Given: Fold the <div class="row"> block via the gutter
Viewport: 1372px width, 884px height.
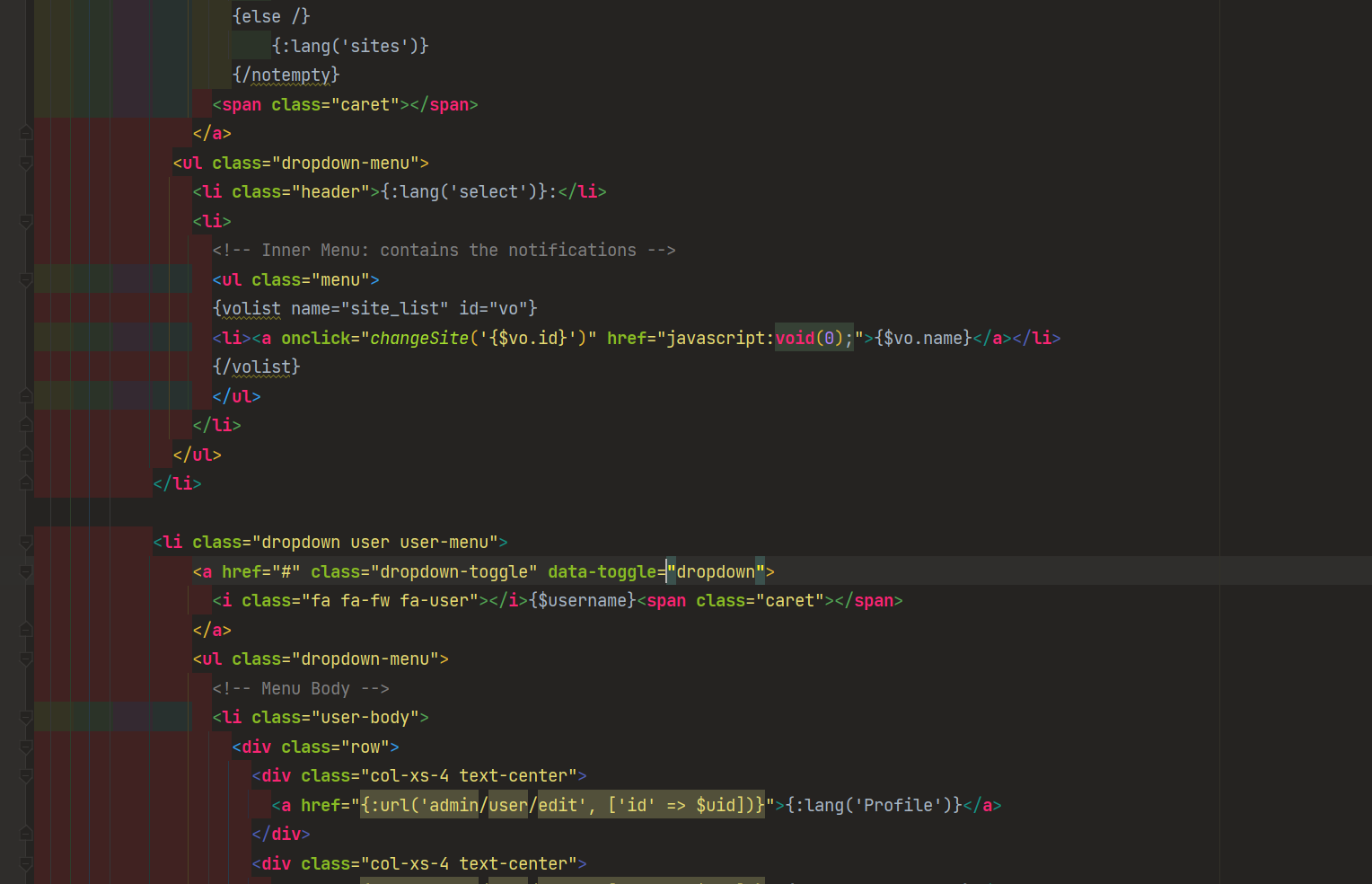Looking at the screenshot, I should (x=26, y=747).
